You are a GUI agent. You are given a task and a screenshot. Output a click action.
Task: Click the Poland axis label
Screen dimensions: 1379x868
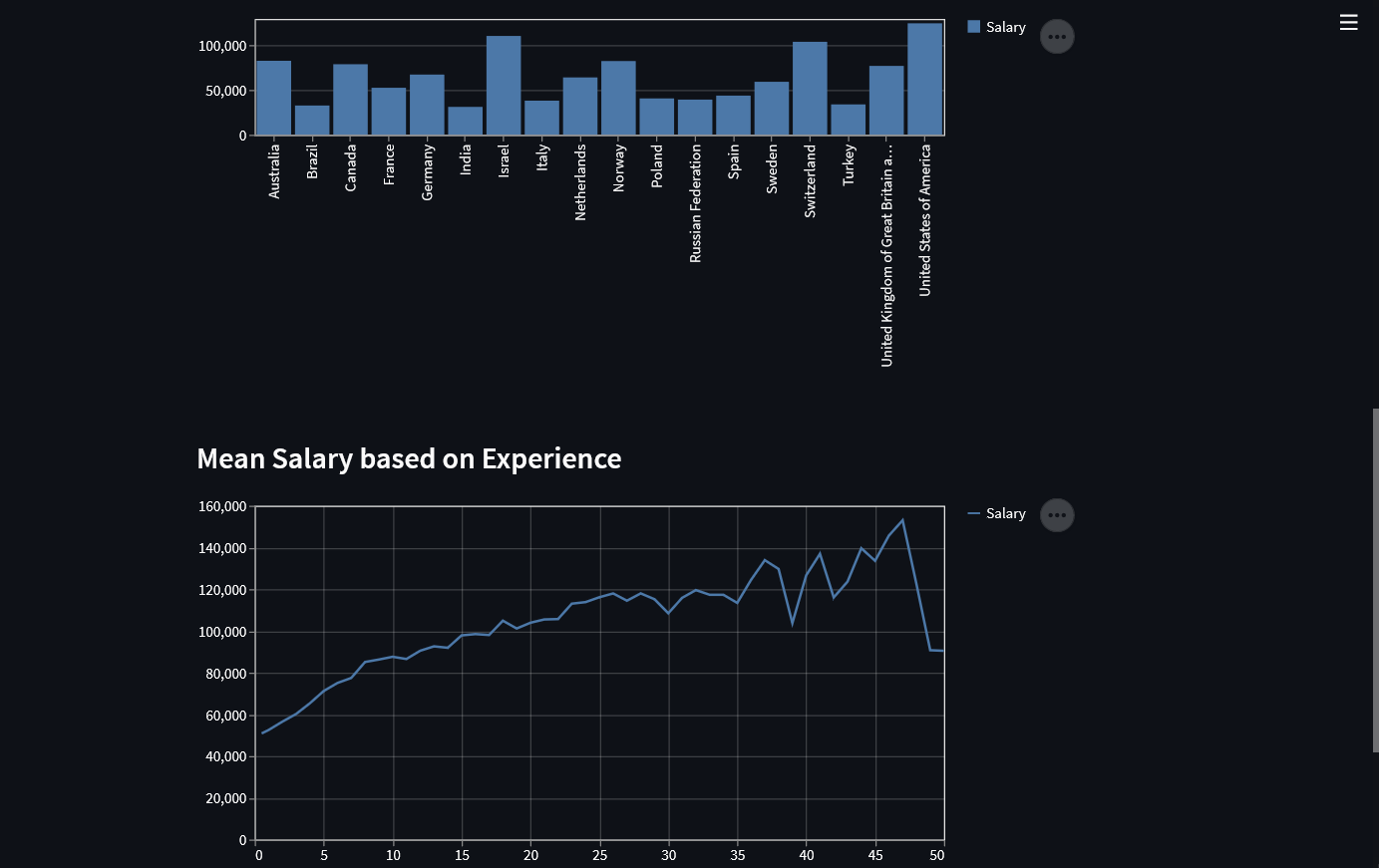pyautogui.click(x=657, y=166)
